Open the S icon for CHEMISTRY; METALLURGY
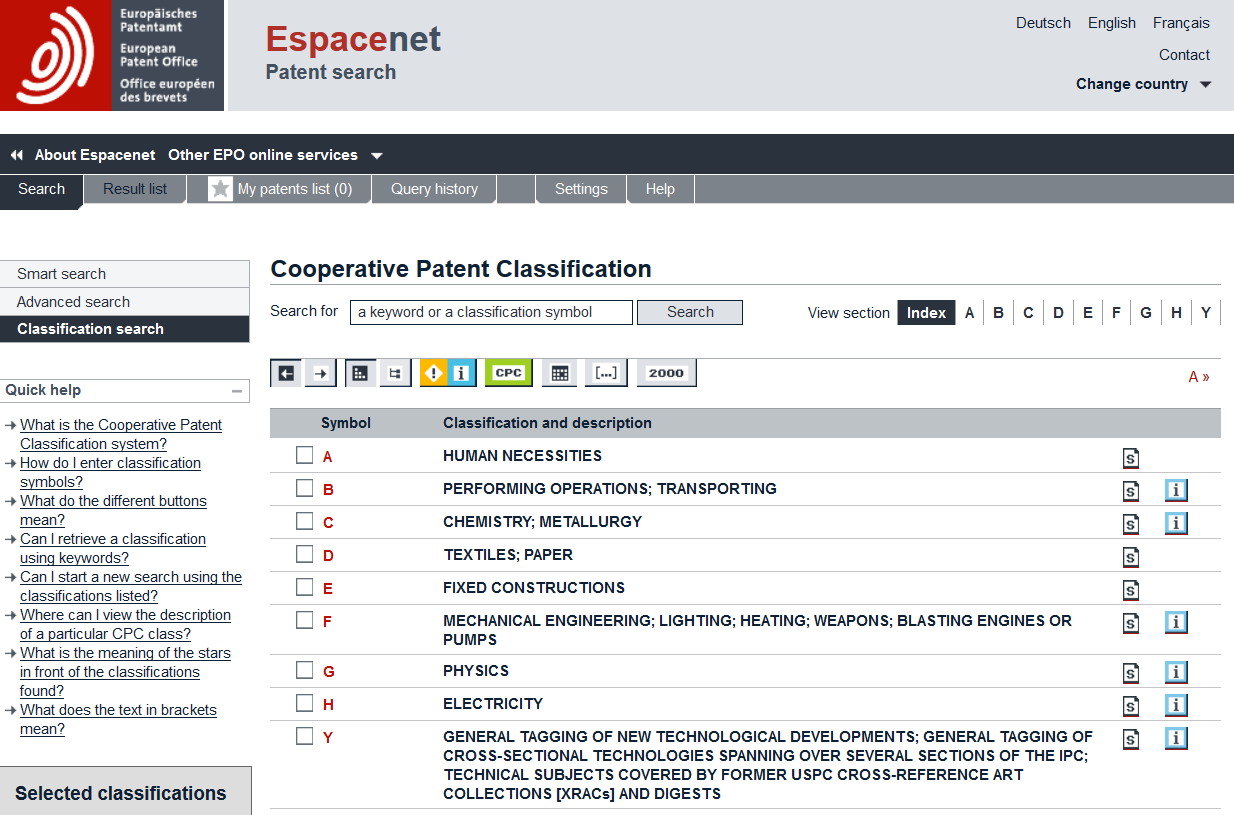Viewport: 1234px width, 815px height. pos(1130,524)
